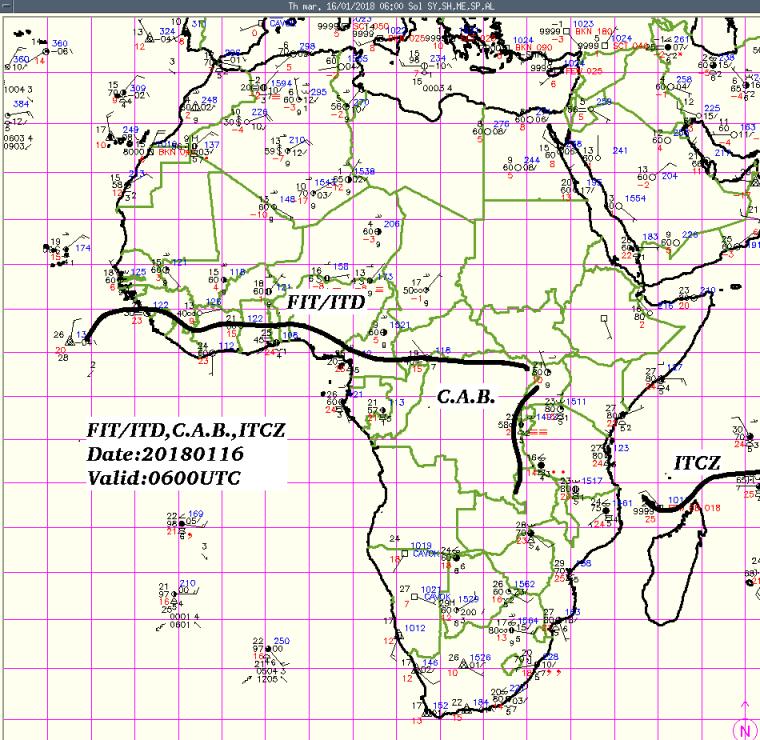This screenshot has width=760, height=740.
Task: Click the '0603 4' ship report text
Action: (18, 138)
